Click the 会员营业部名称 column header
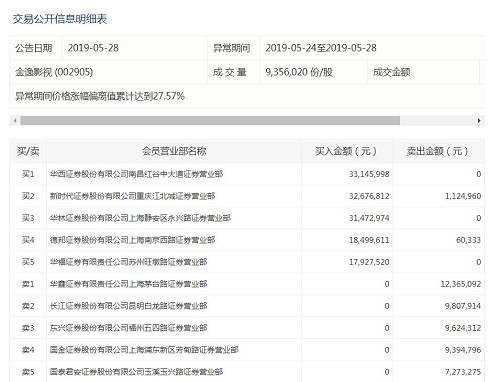 (174, 151)
